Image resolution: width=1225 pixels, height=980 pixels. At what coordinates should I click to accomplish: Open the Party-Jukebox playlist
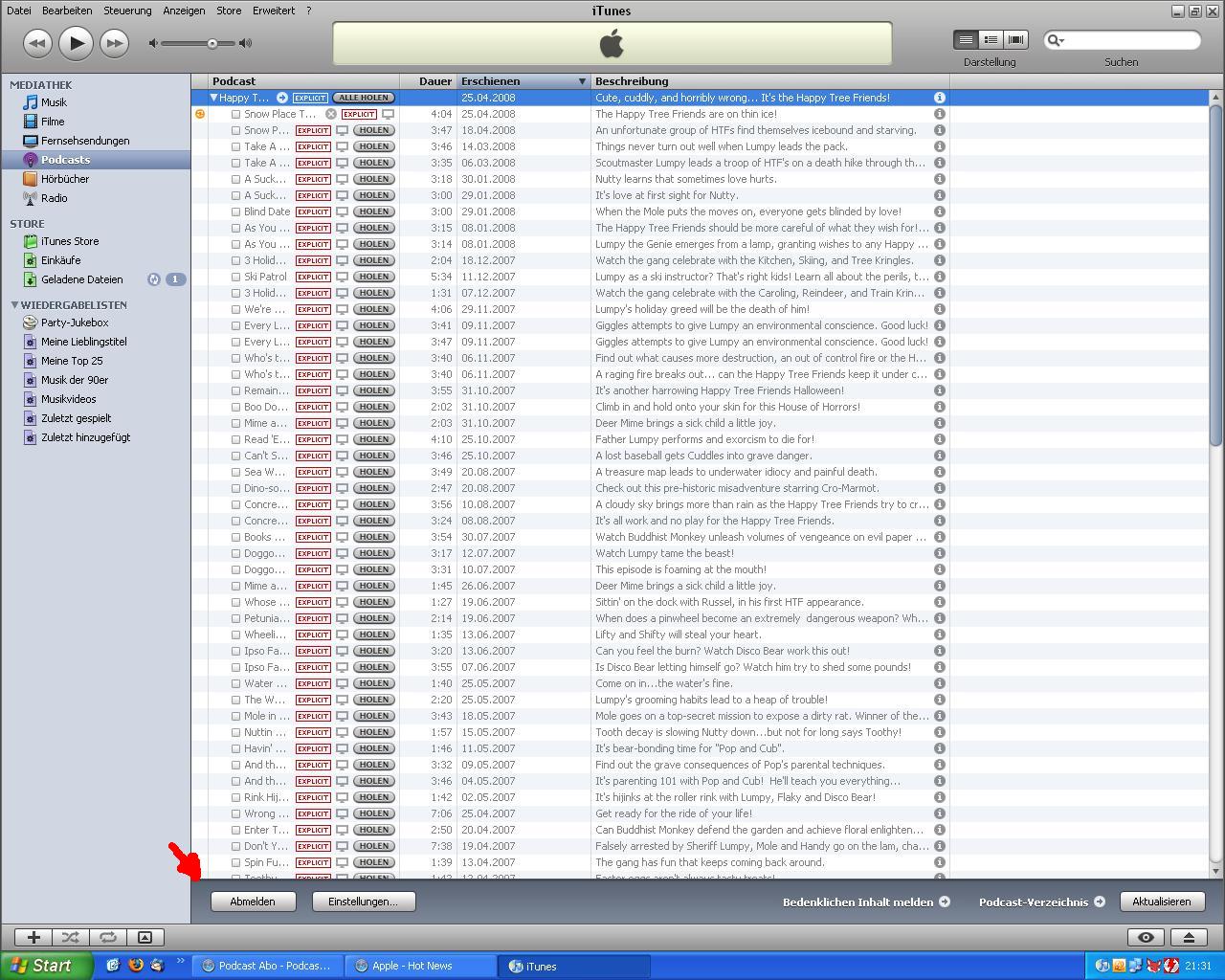click(x=74, y=323)
